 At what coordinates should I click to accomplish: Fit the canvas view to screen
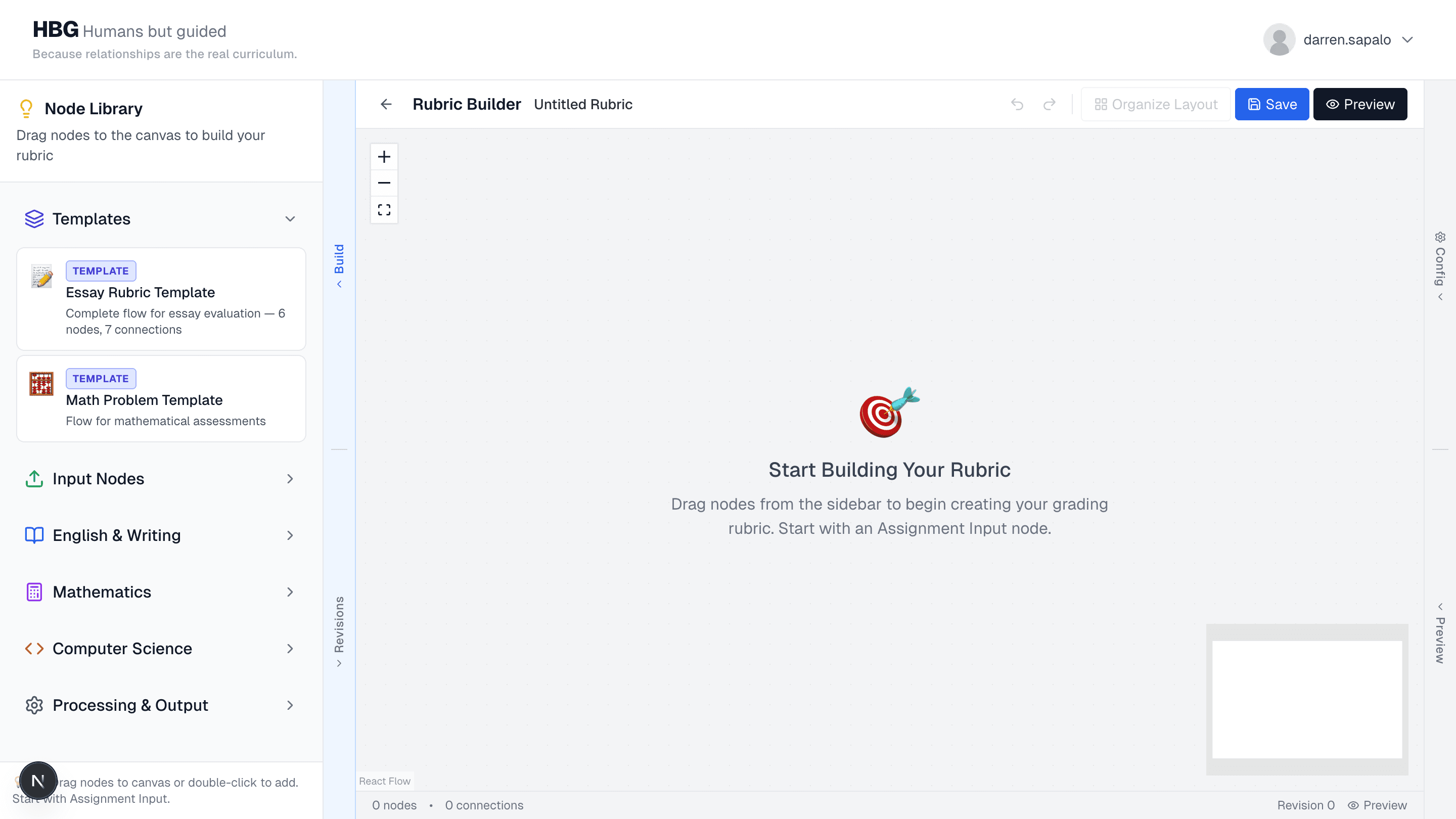[384, 209]
